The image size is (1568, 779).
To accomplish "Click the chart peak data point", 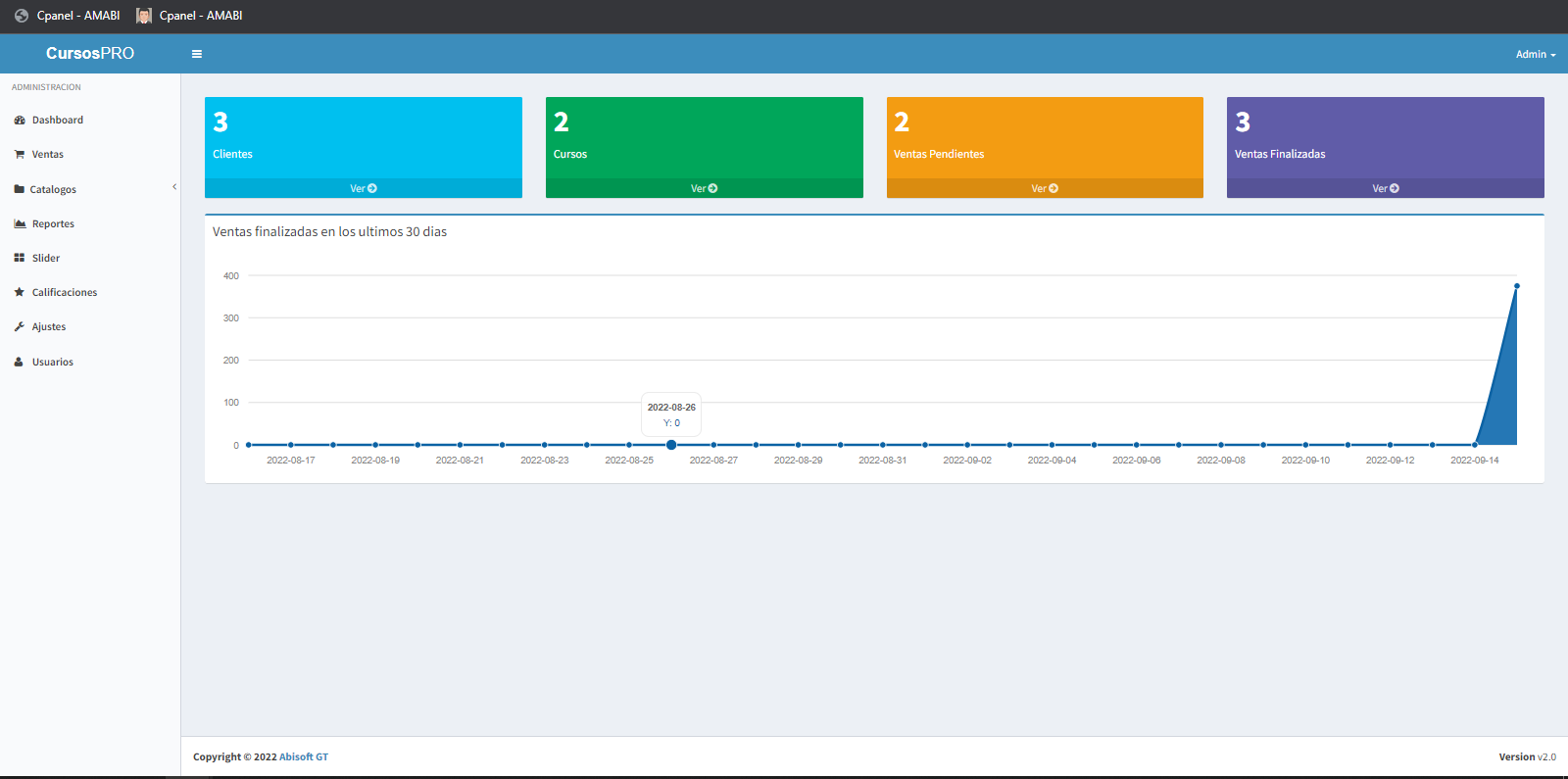I will pos(1517,286).
